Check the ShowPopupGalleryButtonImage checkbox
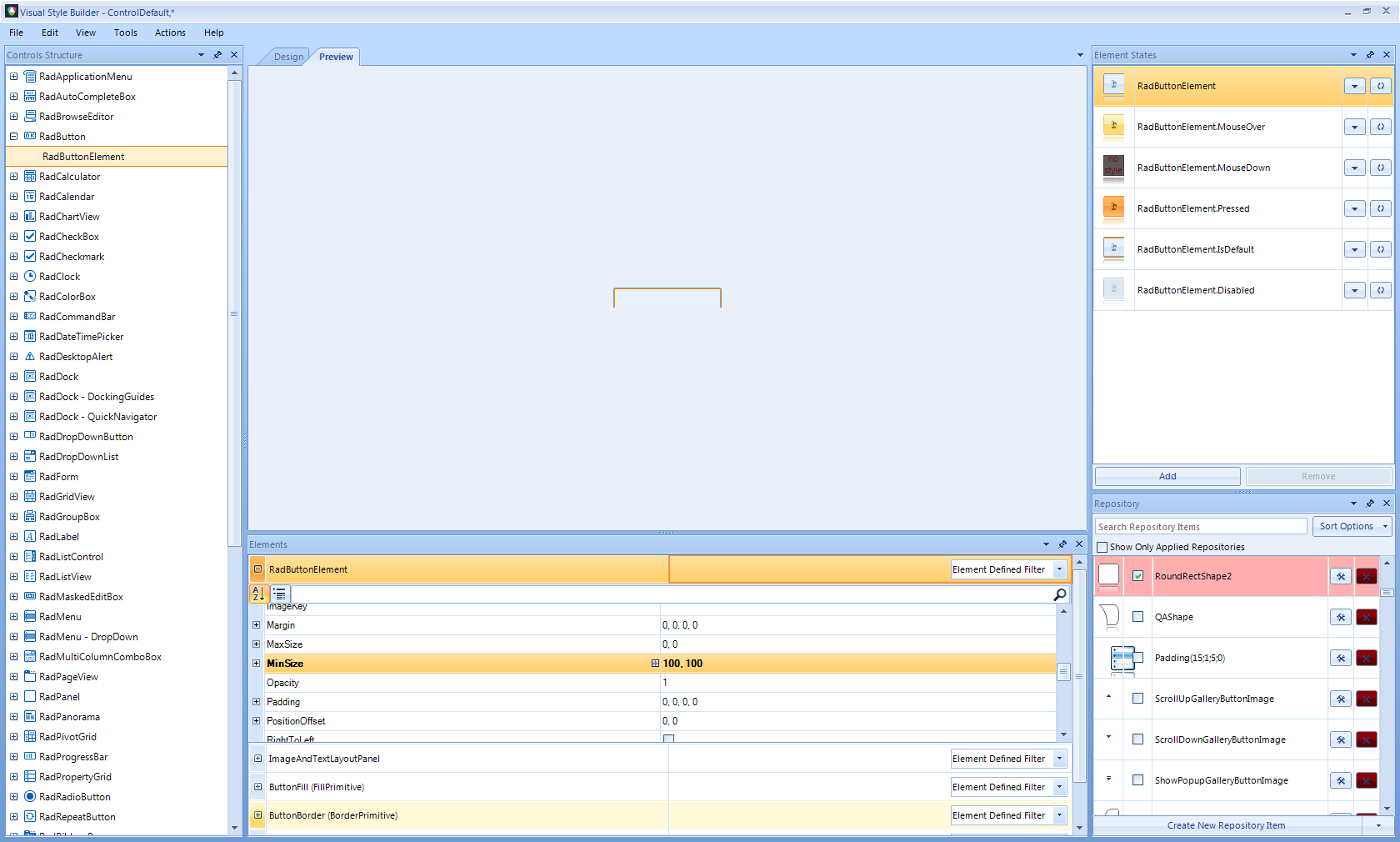 coord(1137,780)
